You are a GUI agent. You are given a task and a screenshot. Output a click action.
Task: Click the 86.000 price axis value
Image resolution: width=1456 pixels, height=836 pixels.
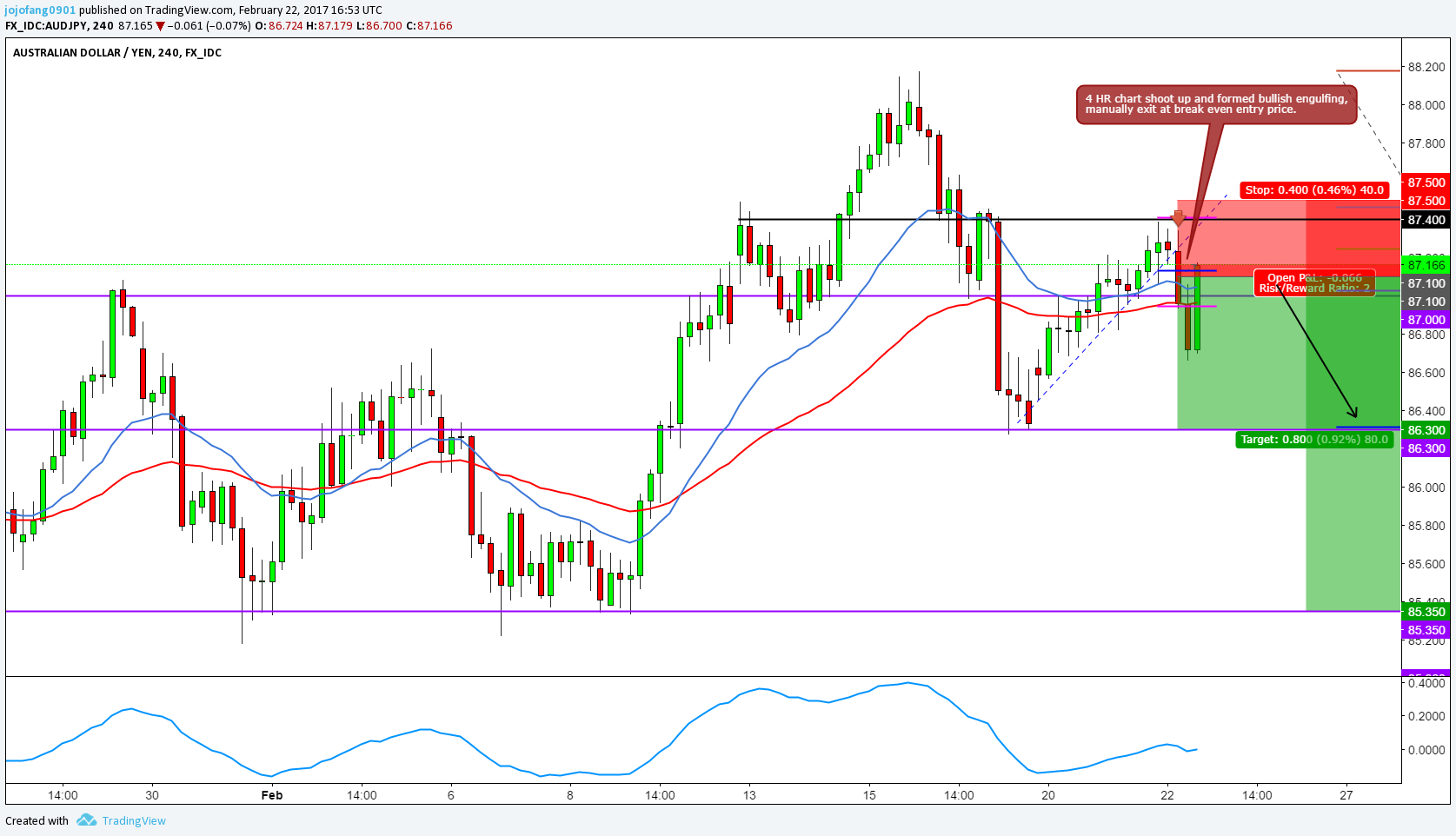(x=1426, y=488)
